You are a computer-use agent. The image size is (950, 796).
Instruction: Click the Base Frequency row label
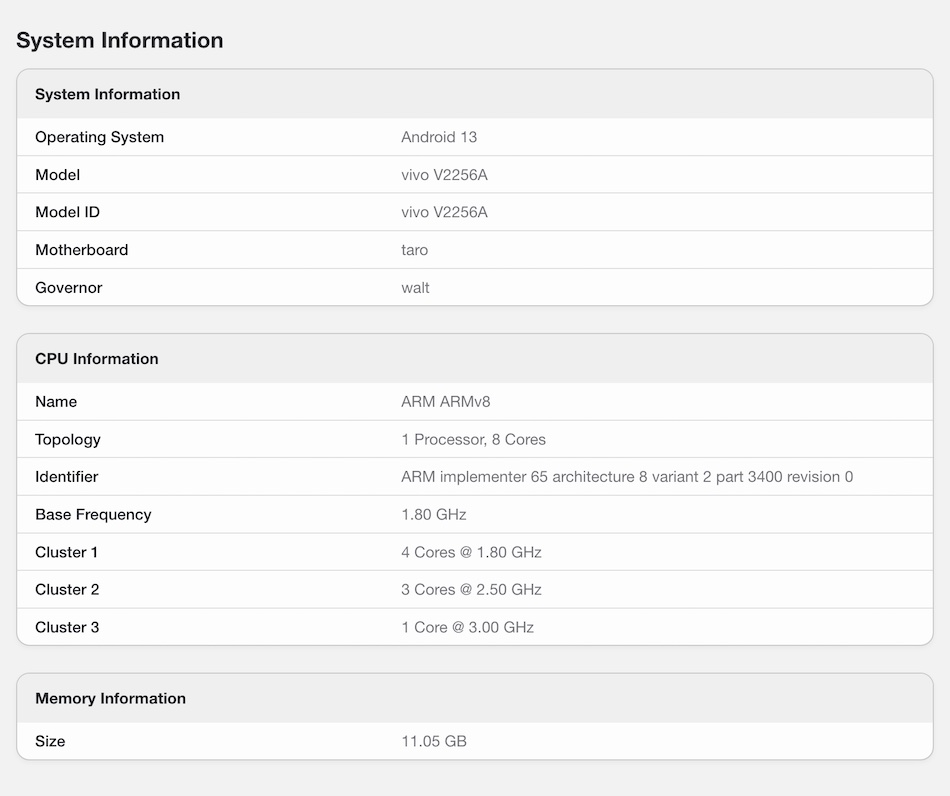(x=93, y=515)
